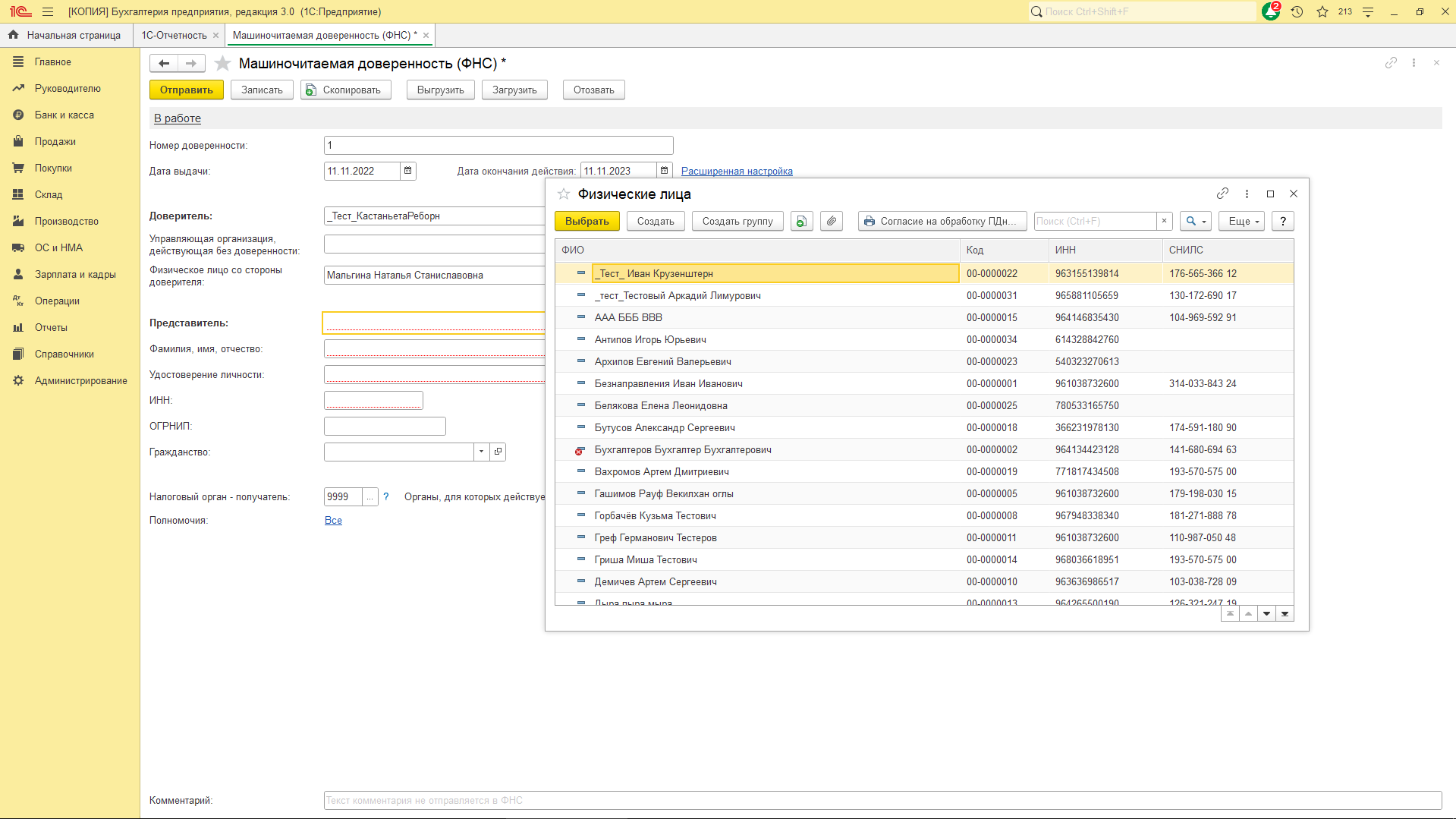Image resolution: width=1456 pixels, height=819 pixels.
Task: Navigate back with left arrow
Action: [164, 64]
